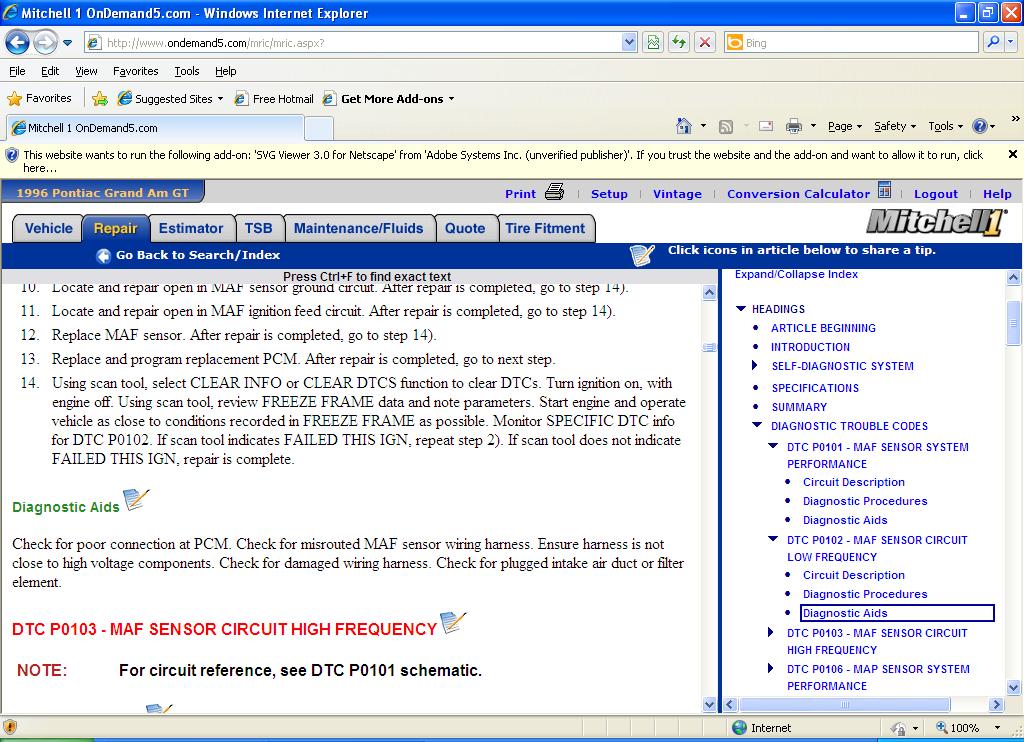The height and width of the screenshot is (742, 1024).
Task: Click the Logout link
Action: point(935,194)
